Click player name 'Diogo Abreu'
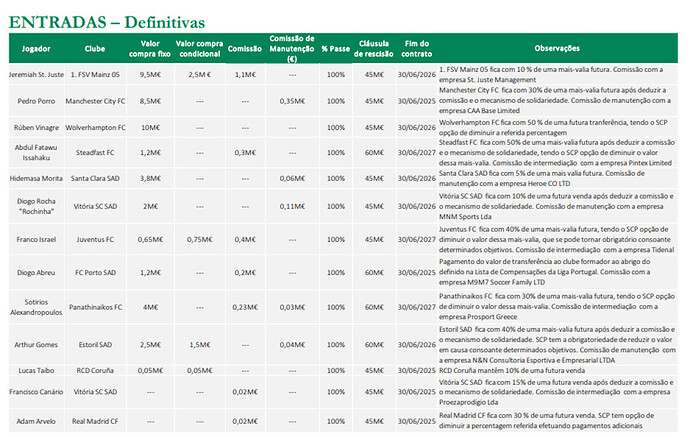 pyautogui.click(x=36, y=272)
